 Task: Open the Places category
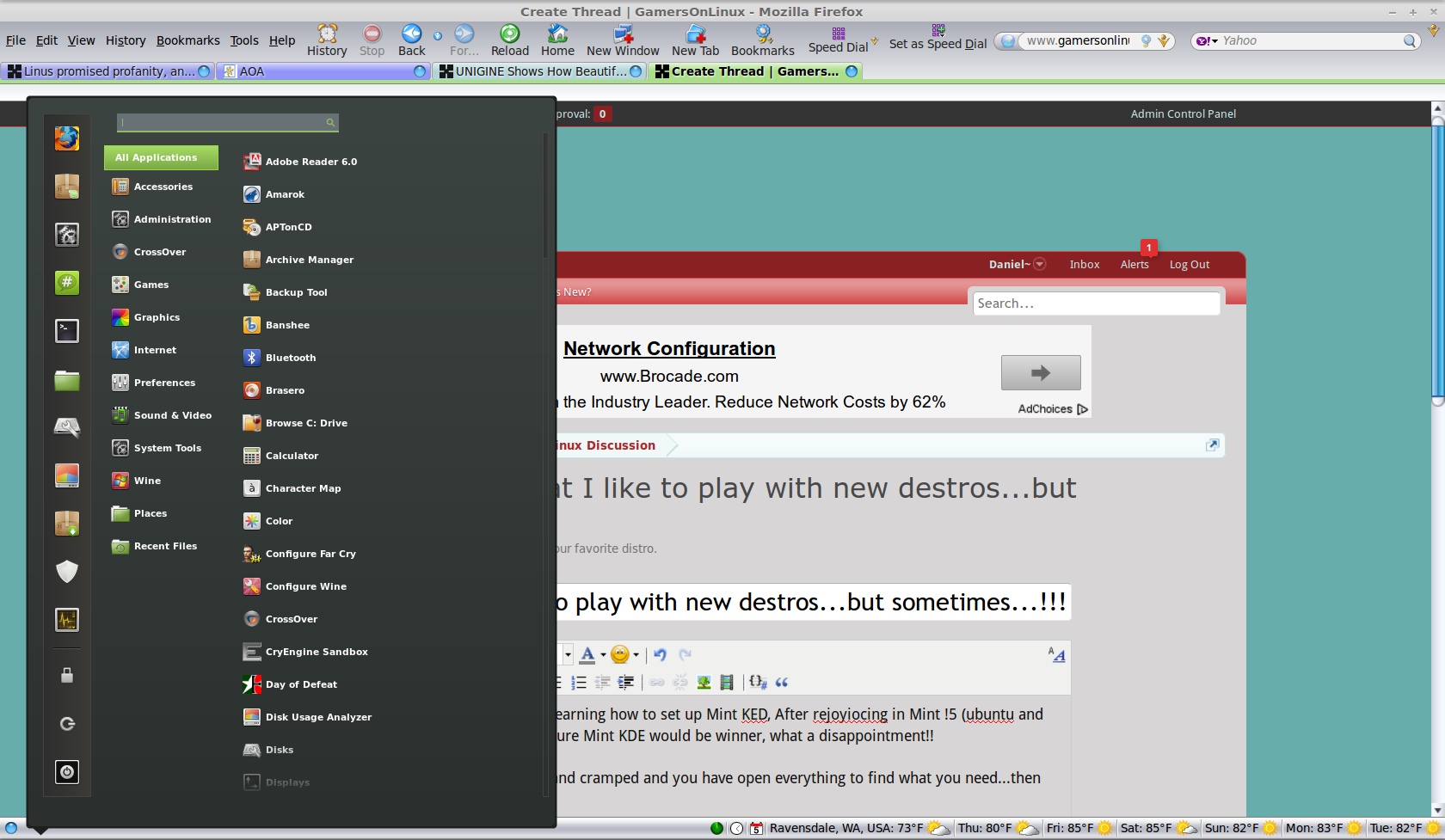click(x=140, y=513)
